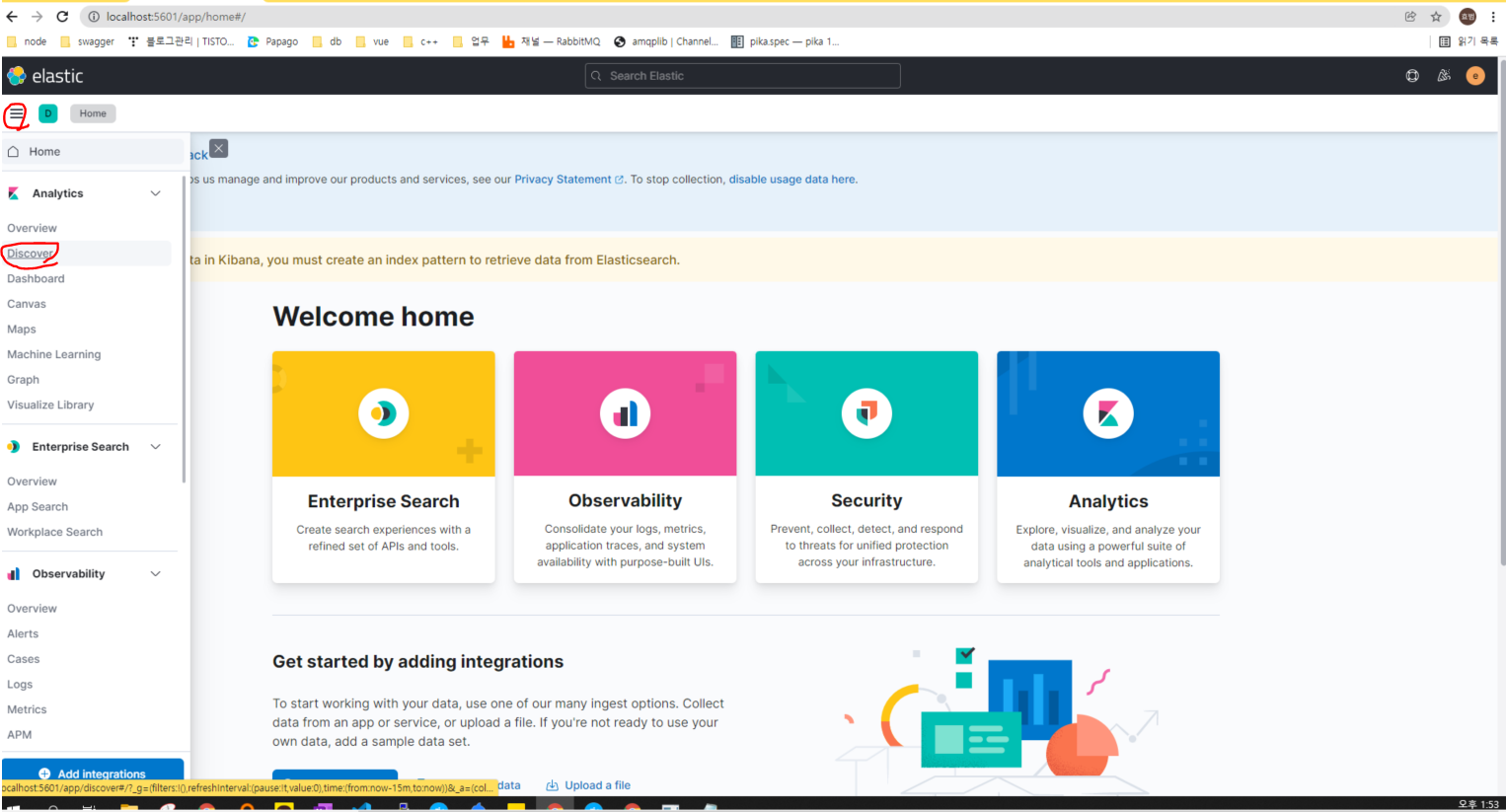
Task: Open Dashboard in side nav
Action: (x=36, y=279)
